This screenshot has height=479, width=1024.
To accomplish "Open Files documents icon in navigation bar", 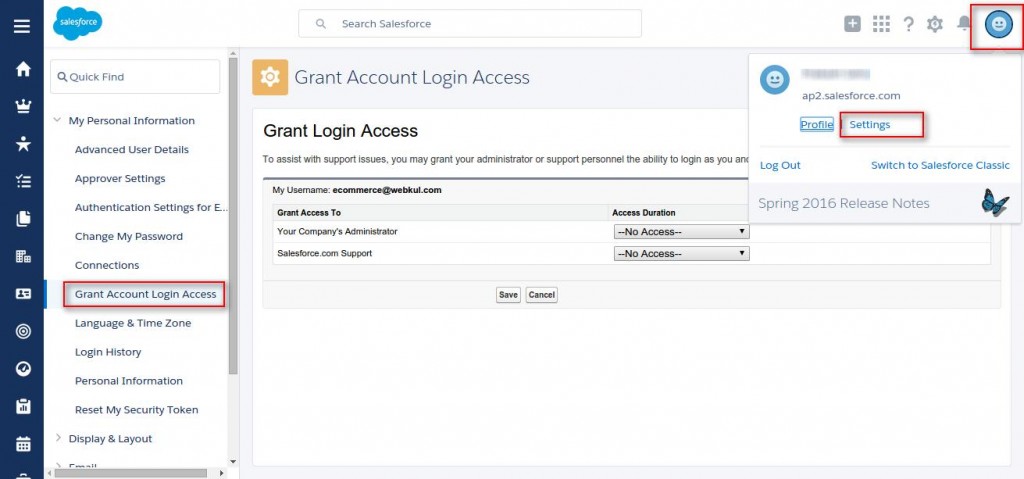I will pyautogui.click(x=23, y=219).
